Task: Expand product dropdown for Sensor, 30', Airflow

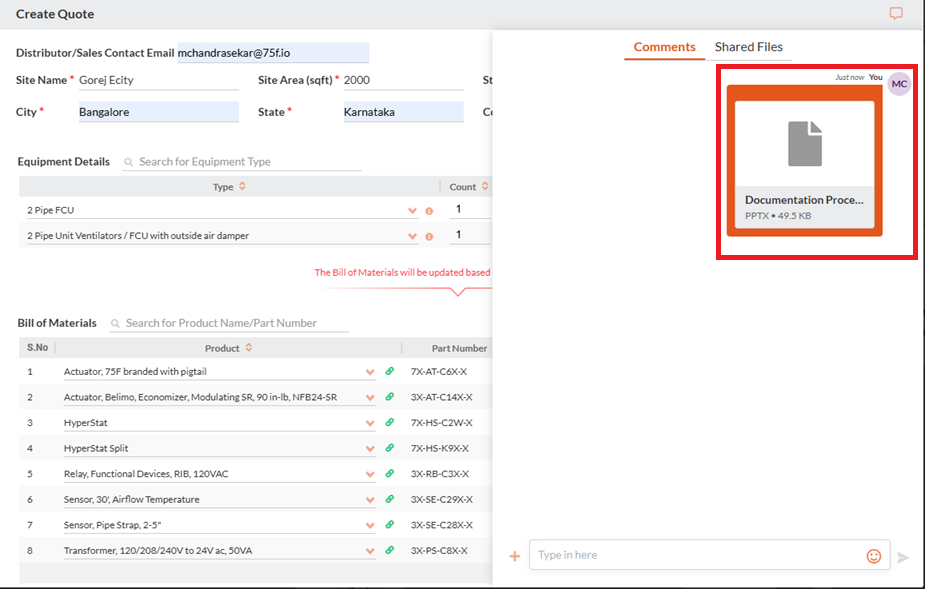Action: (x=370, y=500)
